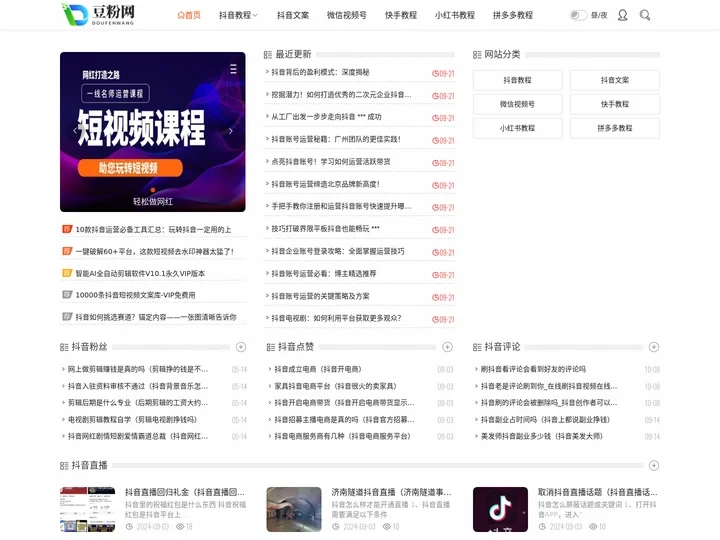Open title 取消抖音直播话题
This screenshot has height=540, width=720.
pos(598,492)
